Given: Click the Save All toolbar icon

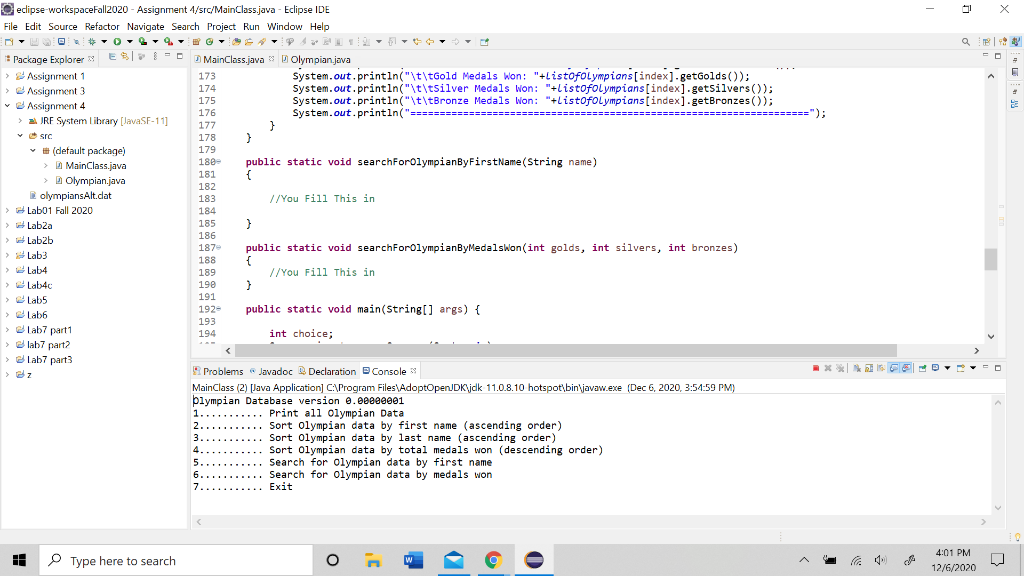Looking at the screenshot, I should tap(46, 42).
